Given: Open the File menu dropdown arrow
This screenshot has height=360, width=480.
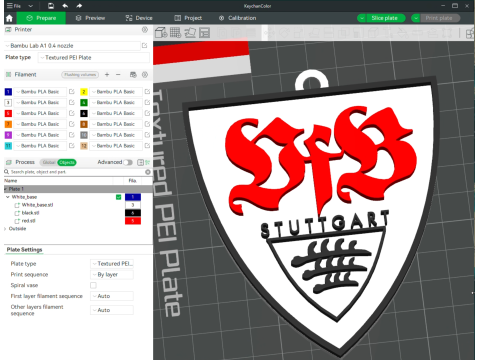Looking at the screenshot, I should 30,6.
